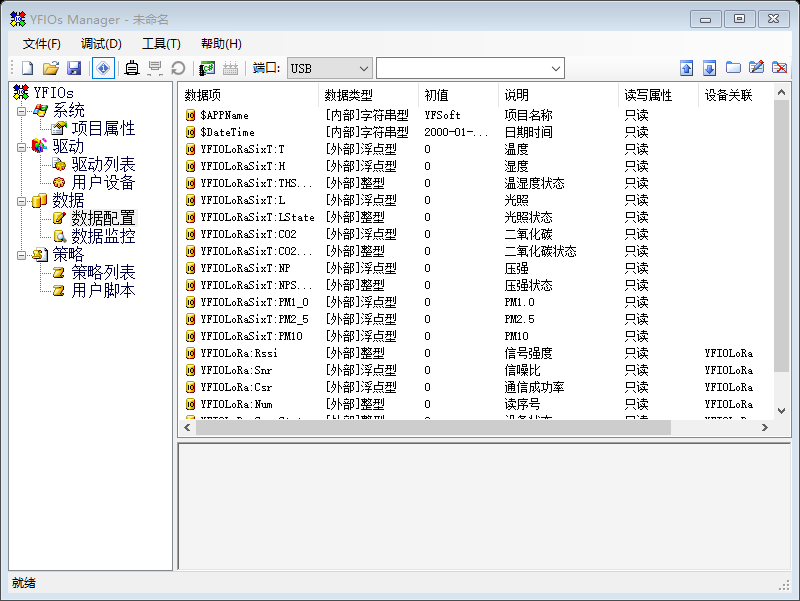Open the C# script tool icon
Viewport: 800px width, 601px height.
coord(207,68)
